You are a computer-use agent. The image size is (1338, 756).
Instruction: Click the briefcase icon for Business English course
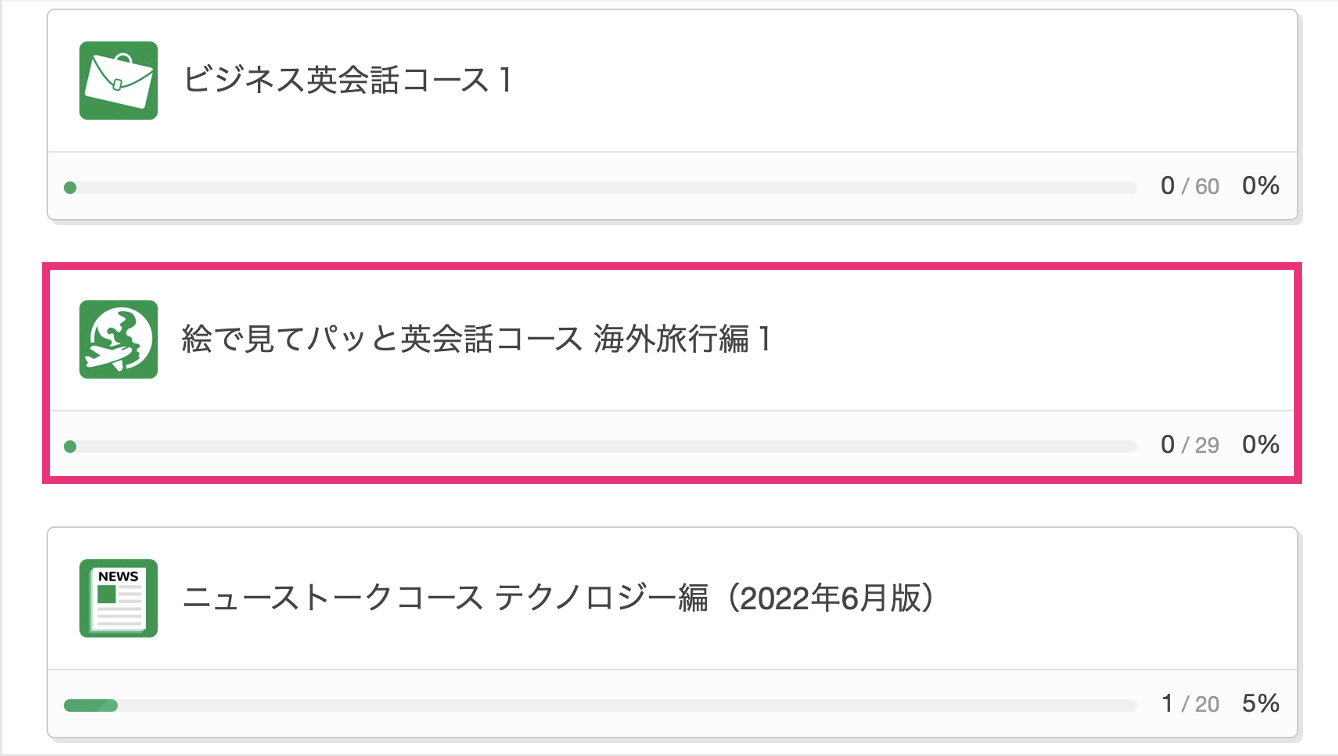(118, 81)
